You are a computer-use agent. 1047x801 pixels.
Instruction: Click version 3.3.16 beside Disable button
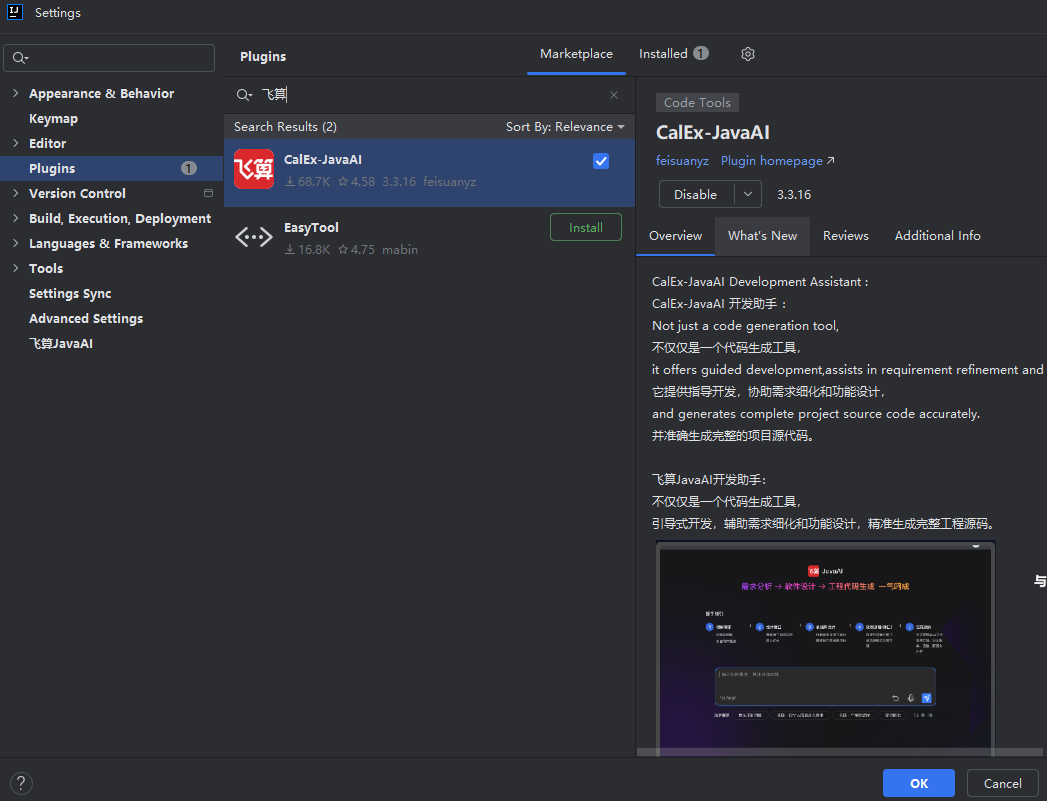(794, 195)
